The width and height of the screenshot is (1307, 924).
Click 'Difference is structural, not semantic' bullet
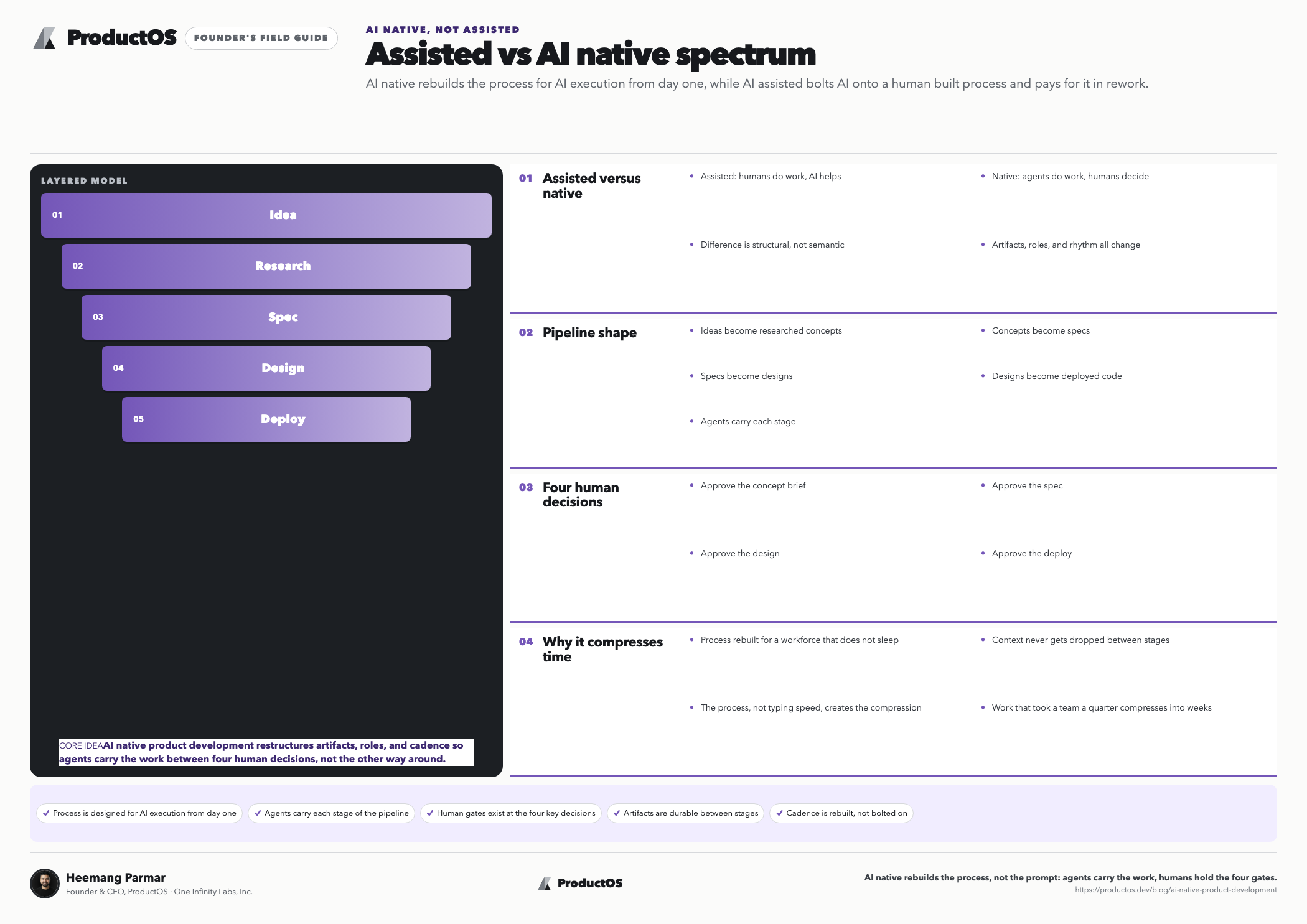(x=772, y=245)
